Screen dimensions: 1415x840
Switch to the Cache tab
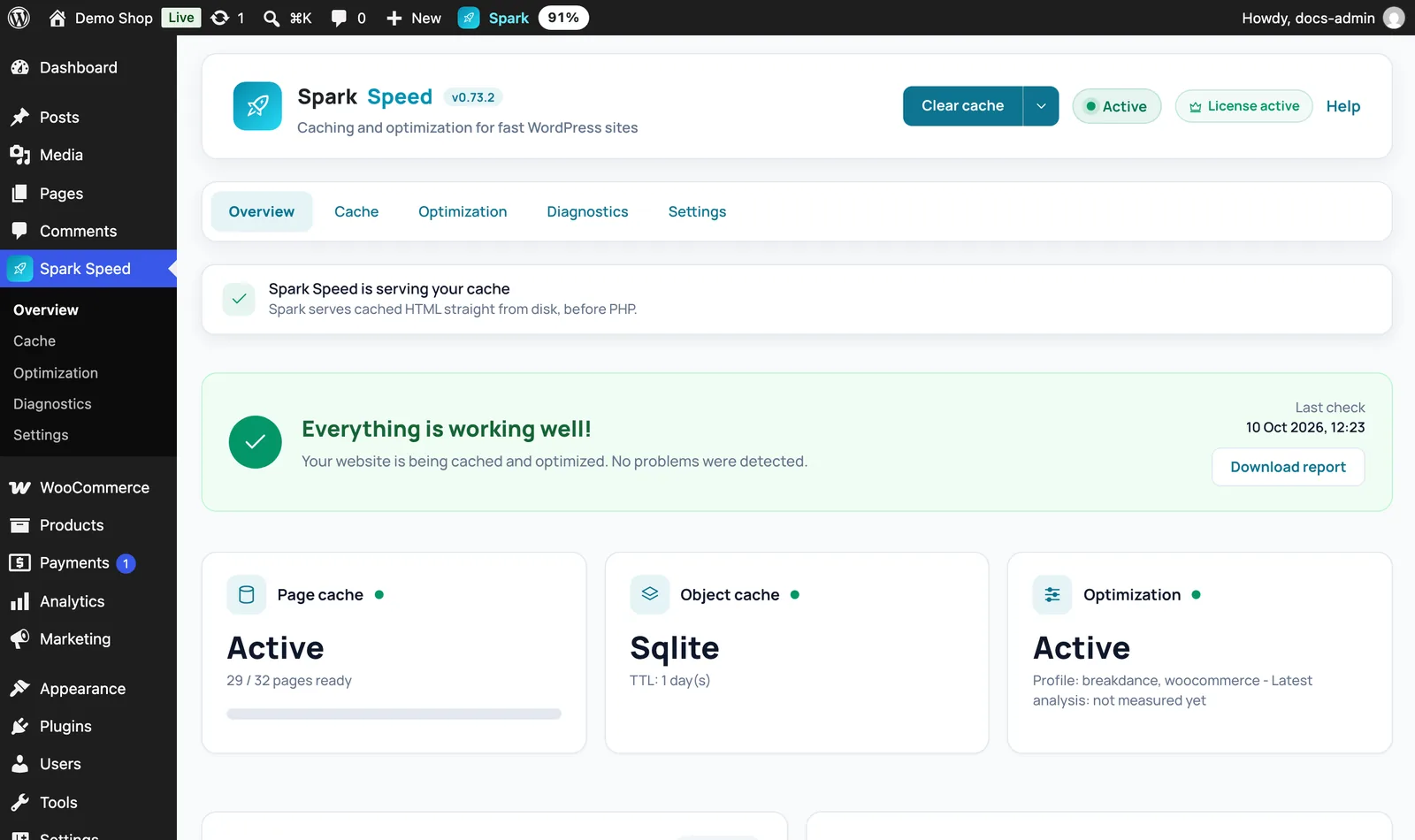[x=356, y=211]
